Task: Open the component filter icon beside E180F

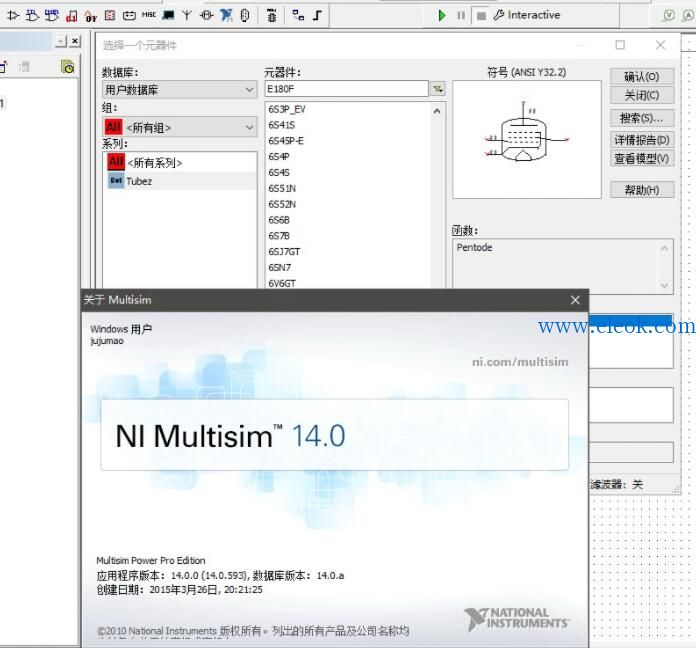Action: [x=438, y=89]
